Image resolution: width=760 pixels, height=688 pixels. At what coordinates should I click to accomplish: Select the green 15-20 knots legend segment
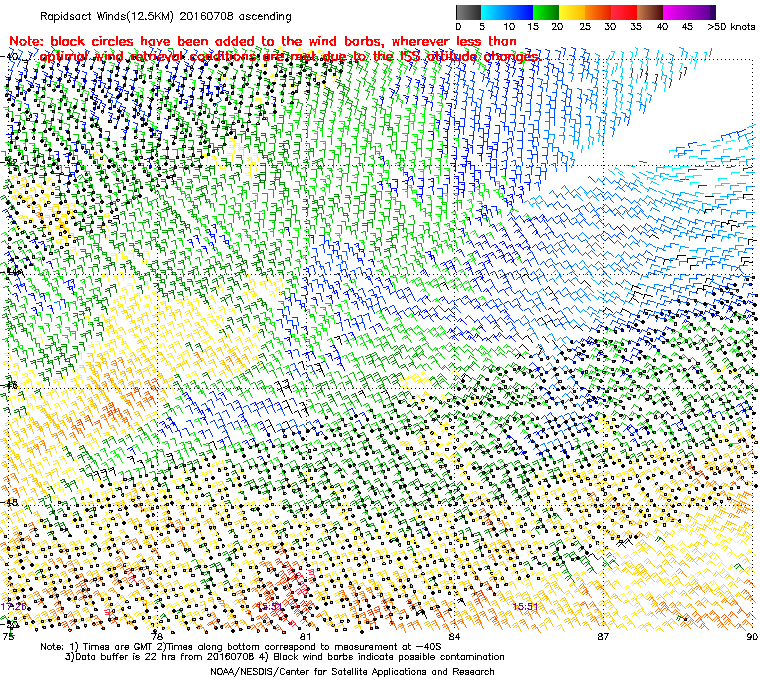tap(546, 12)
